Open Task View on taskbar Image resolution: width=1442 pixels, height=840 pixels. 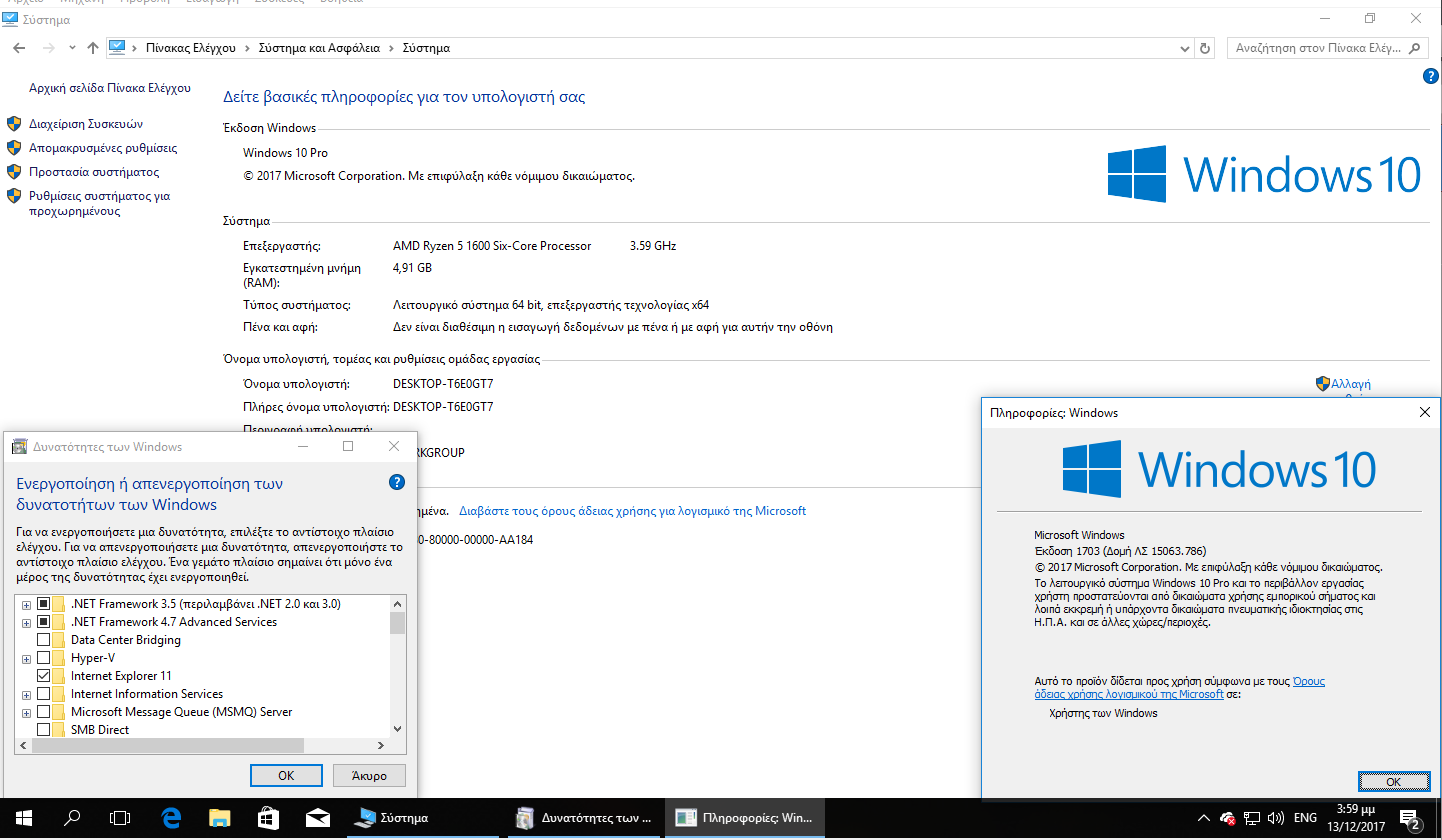point(120,818)
